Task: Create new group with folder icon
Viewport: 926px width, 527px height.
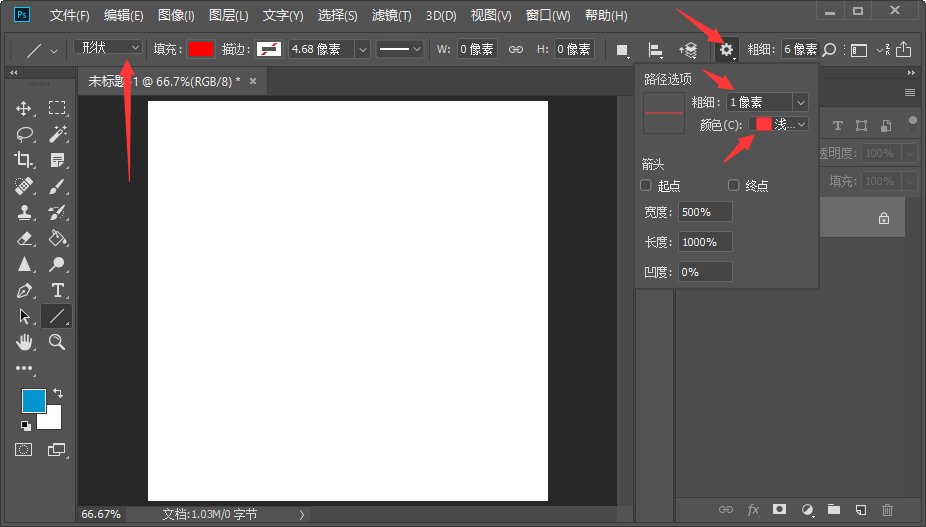Action: click(834, 509)
